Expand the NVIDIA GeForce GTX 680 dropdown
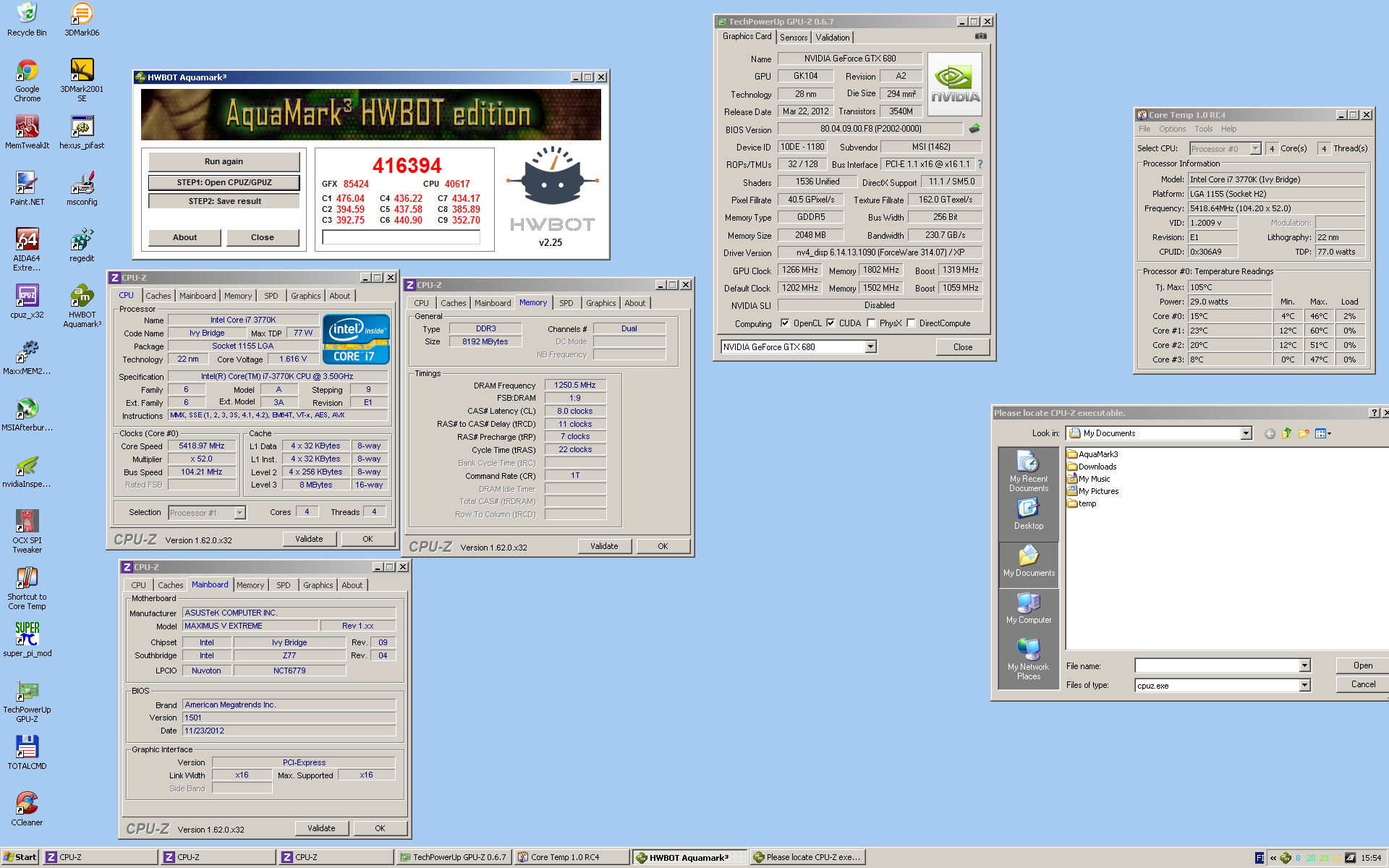 tap(870, 347)
